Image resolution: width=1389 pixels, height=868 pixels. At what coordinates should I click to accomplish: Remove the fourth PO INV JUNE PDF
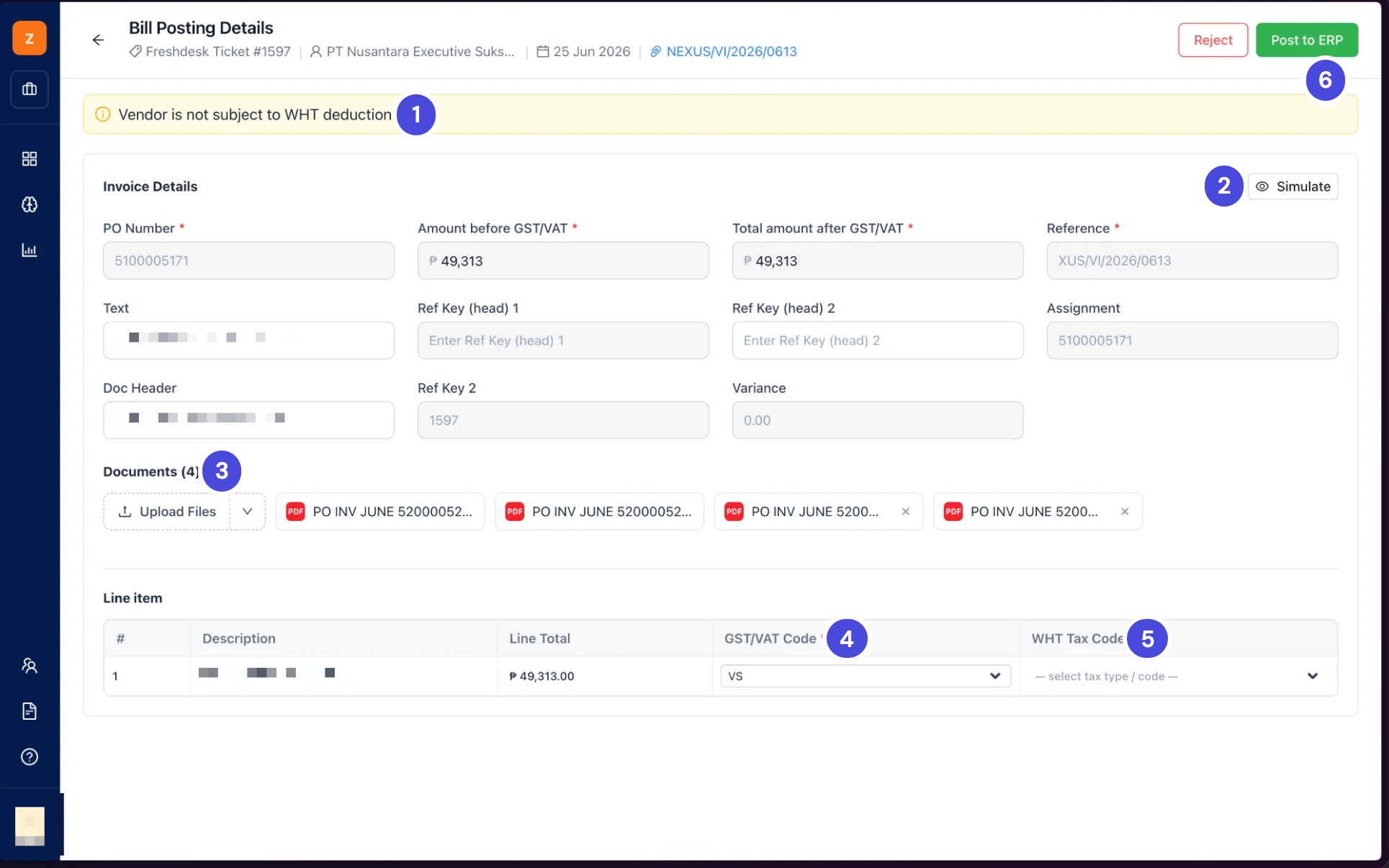[x=1125, y=512]
